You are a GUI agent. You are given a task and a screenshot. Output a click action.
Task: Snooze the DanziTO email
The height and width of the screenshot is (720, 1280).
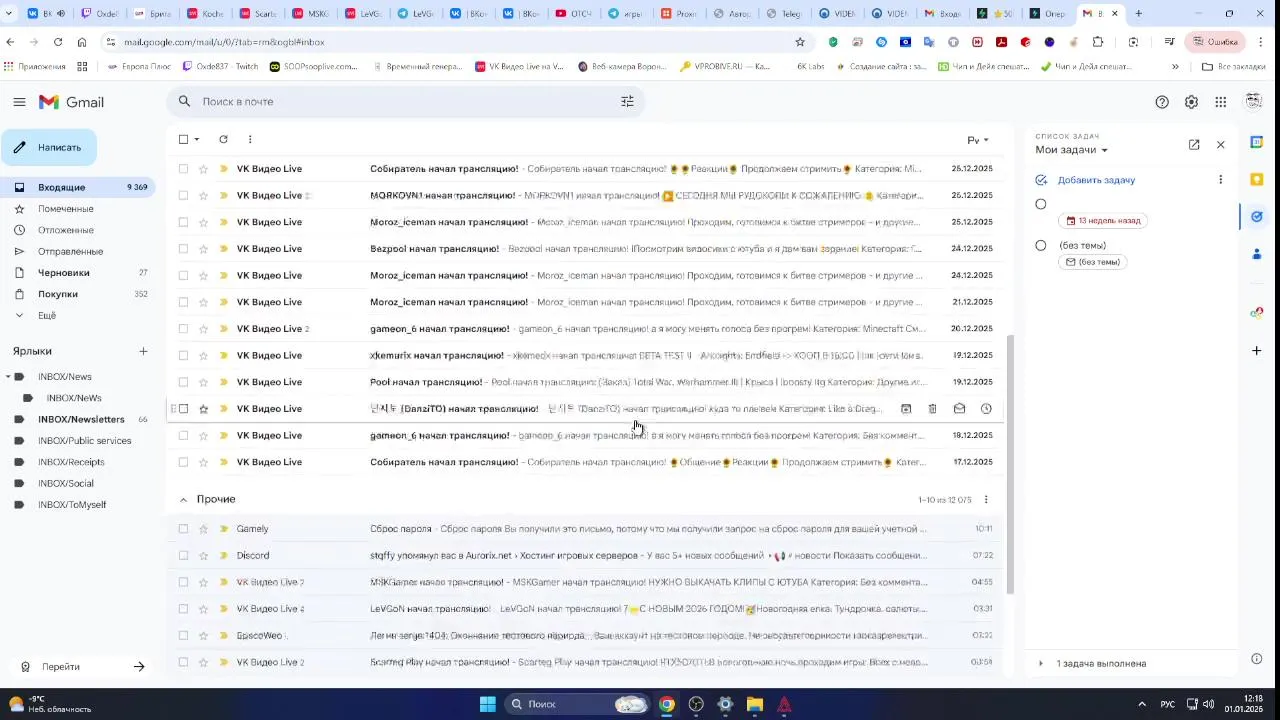click(986, 408)
